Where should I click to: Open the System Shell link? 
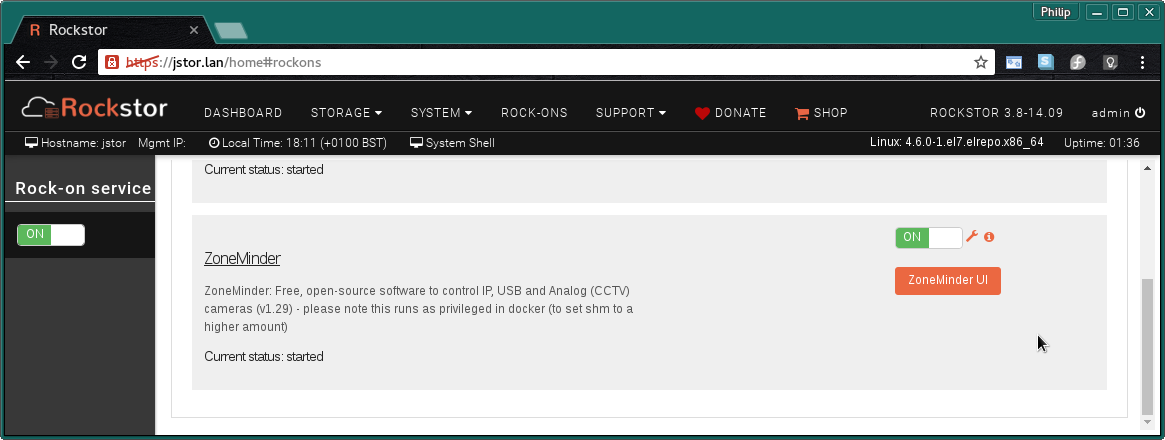click(x=452, y=143)
